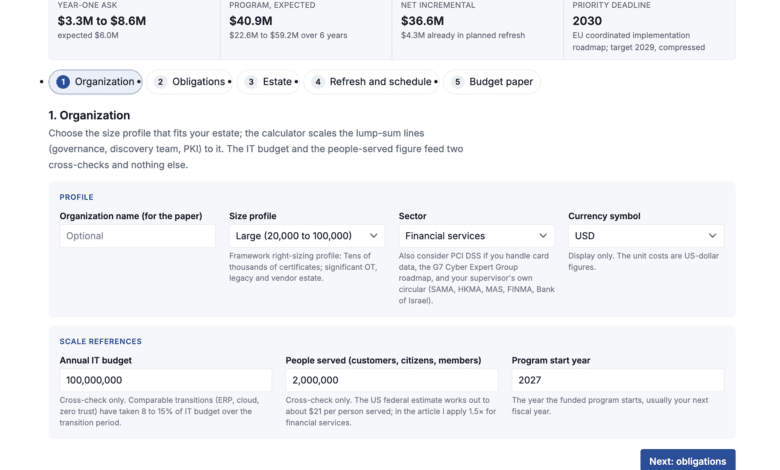Screen dimensions: 780x470
Task: Click '$22.6M to $59.2M over 6 years' text
Action: (x=288, y=35)
